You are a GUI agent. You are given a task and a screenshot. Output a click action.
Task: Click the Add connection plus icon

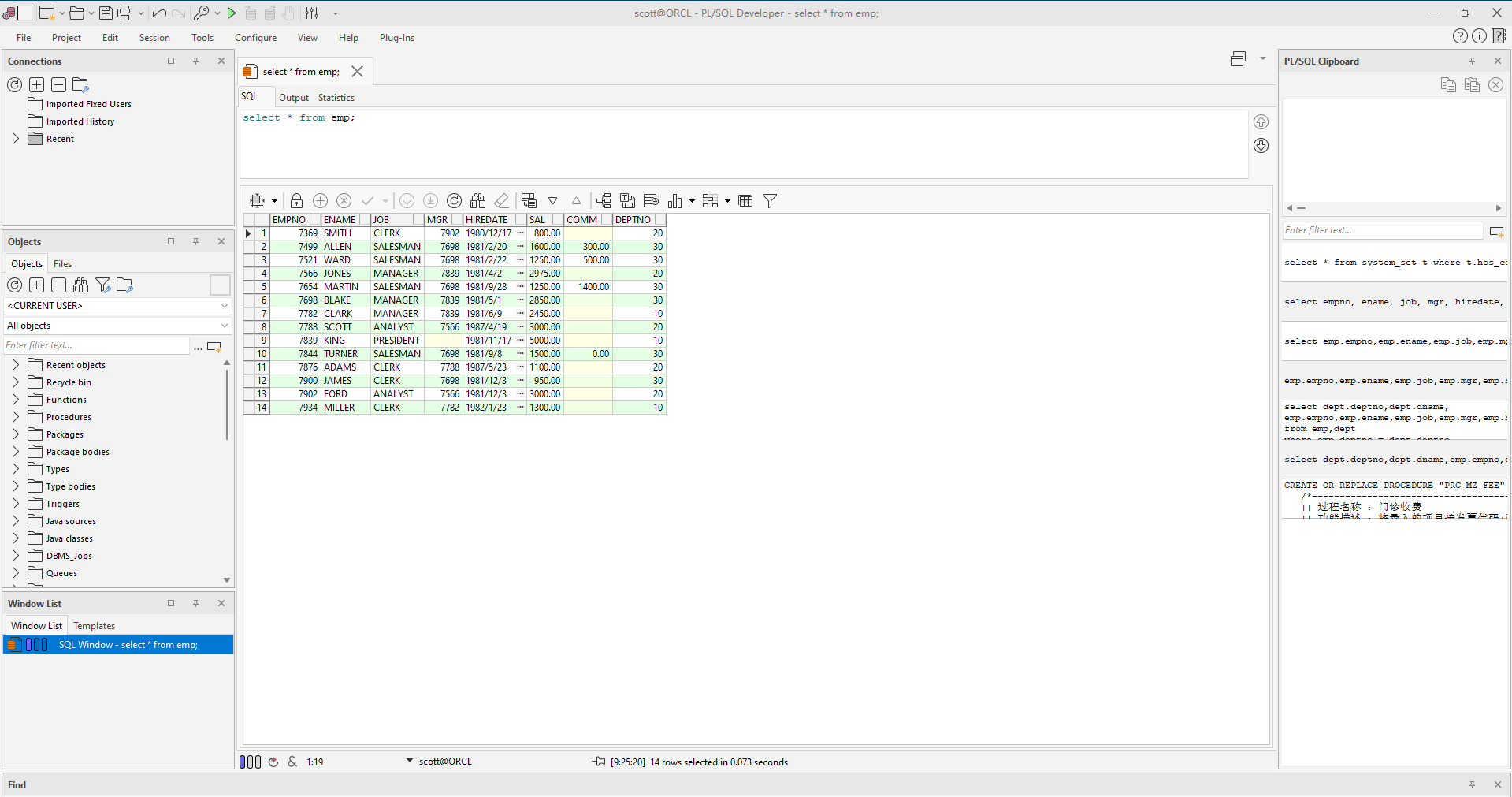(36, 85)
